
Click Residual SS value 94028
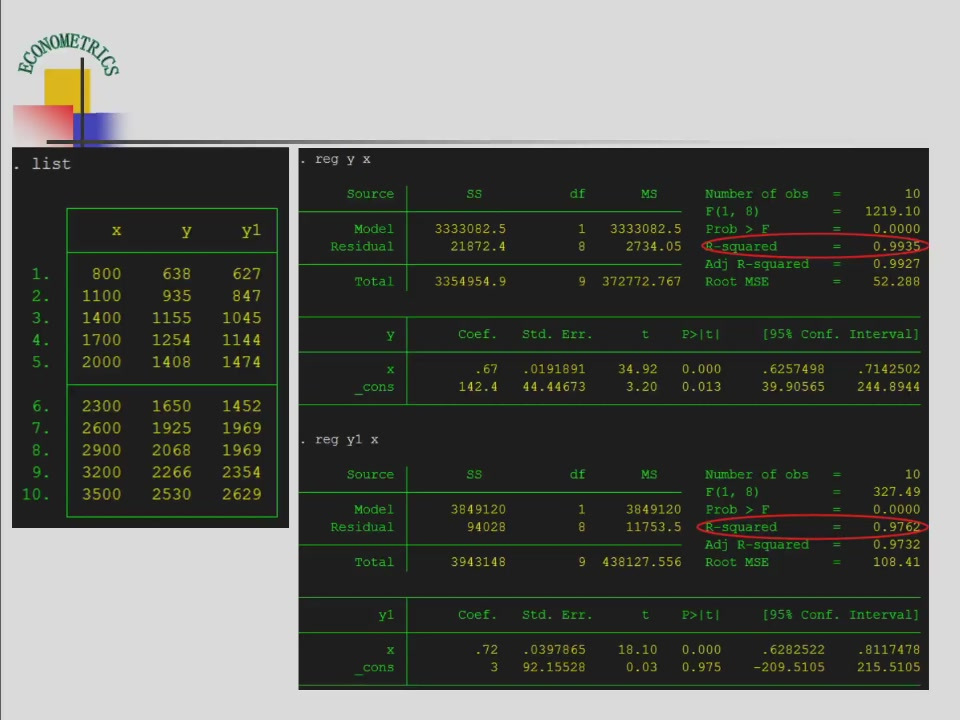(486, 527)
